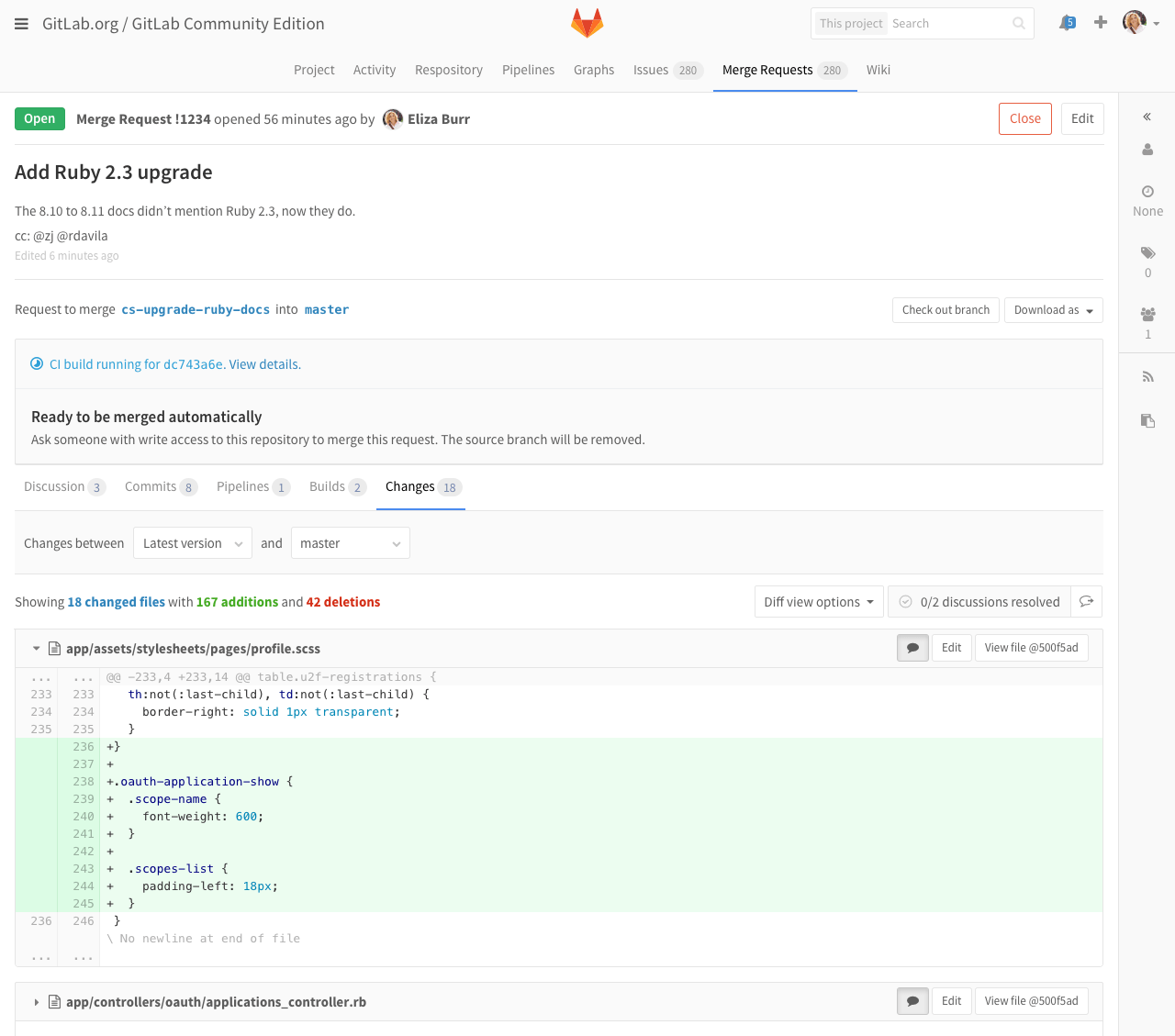Toggle comments on applications_controller.rb diff

[912, 1001]
